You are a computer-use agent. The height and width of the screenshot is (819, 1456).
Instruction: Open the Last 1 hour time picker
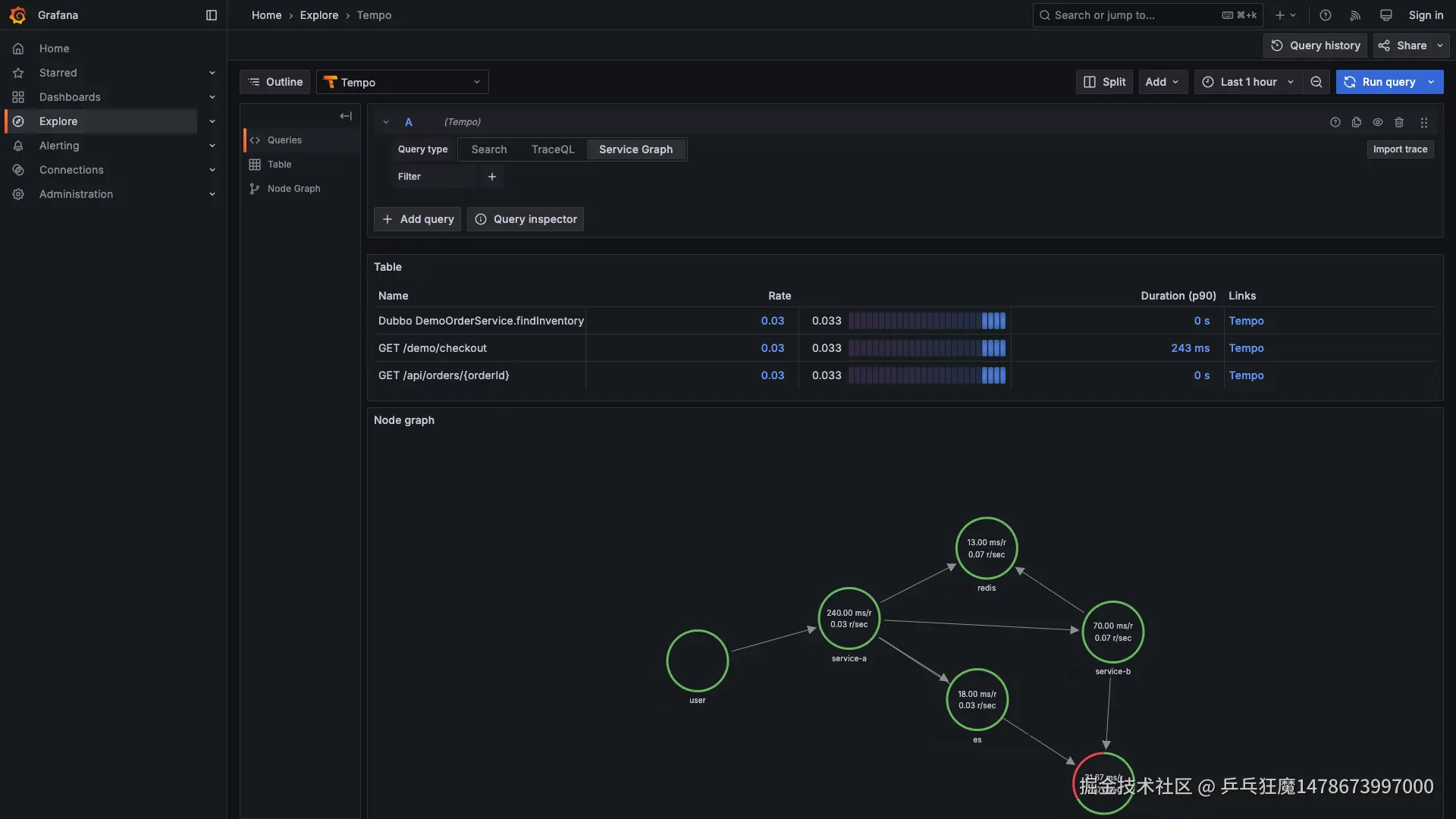pyautogui.click(x=1248, y=82)
